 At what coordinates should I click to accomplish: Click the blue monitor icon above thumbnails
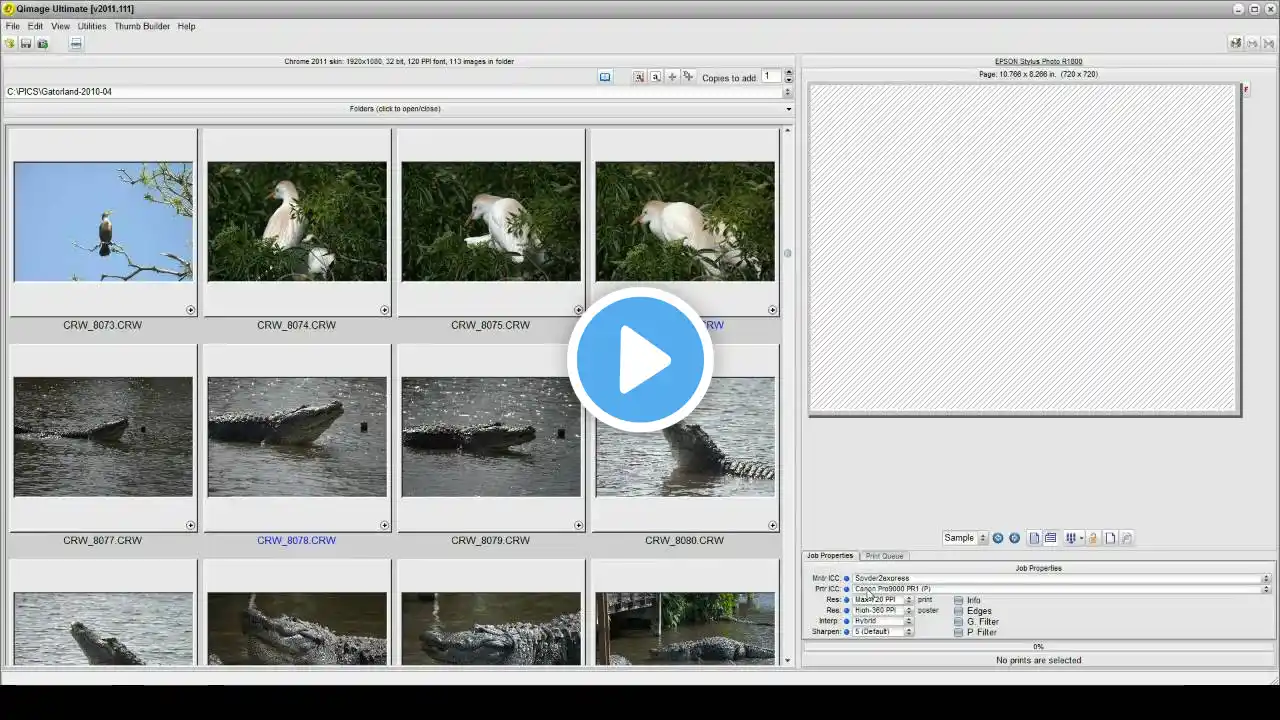605,77
